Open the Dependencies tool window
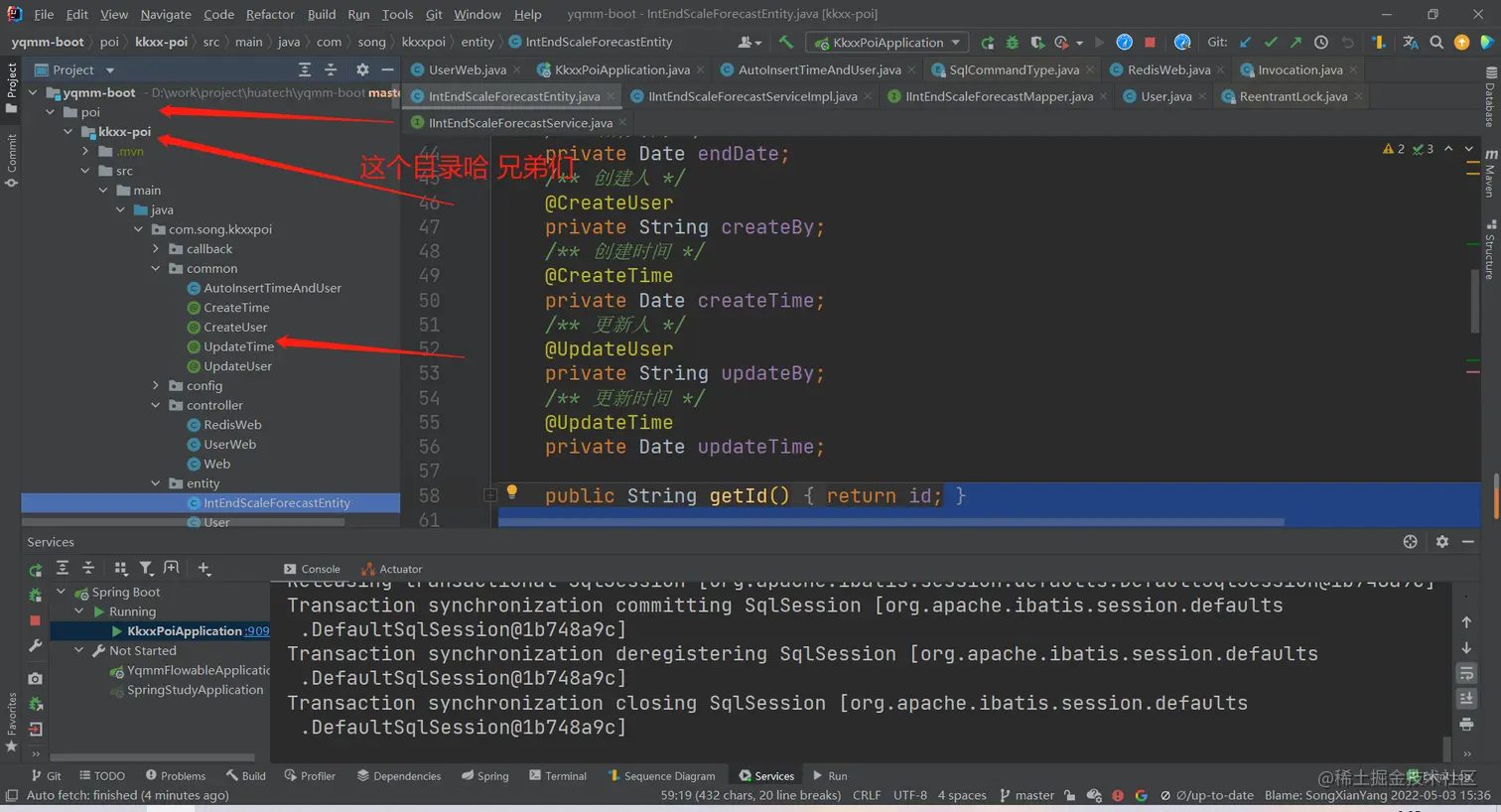The height and width of the screenshot is (812, 1501). coord(398,775)
